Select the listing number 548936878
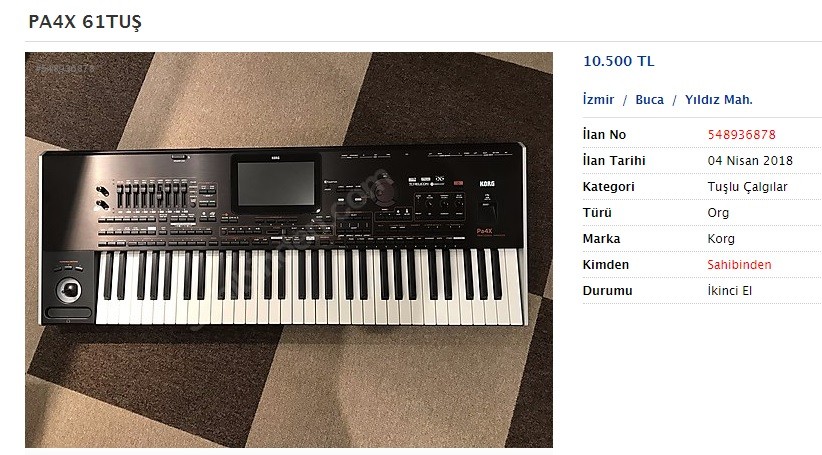The image size is (822, 455). point(741,135)
